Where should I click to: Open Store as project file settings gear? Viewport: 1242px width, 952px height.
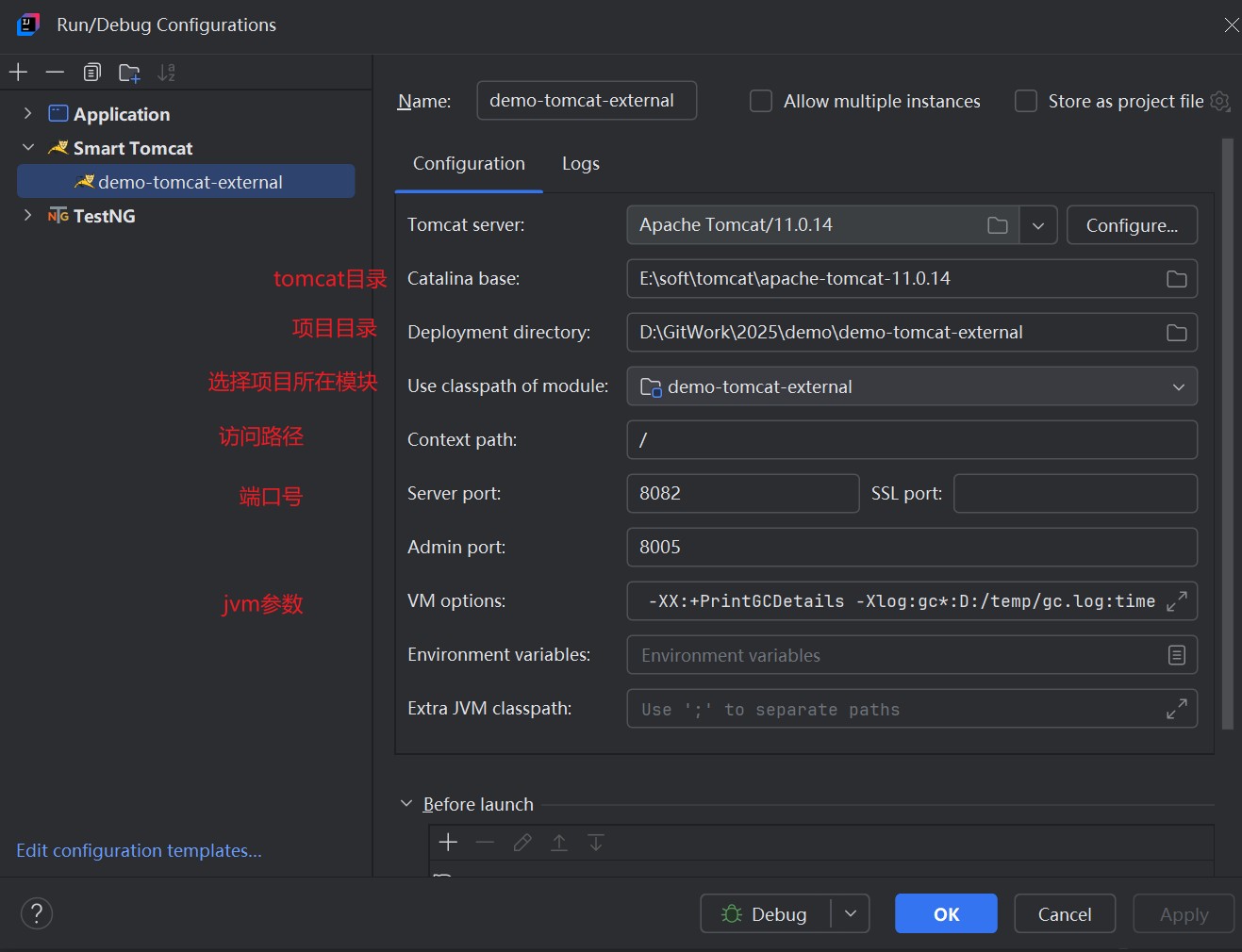[1220, 101]
